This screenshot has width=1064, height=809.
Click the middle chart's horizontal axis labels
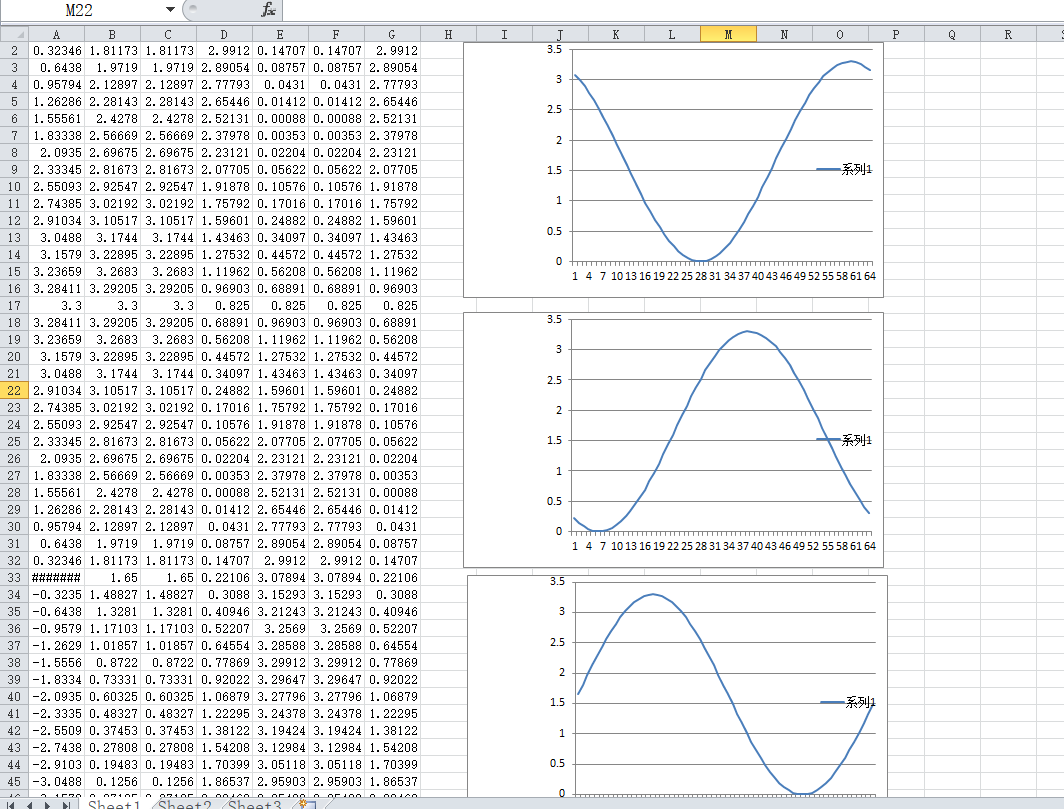coord(725,546)
